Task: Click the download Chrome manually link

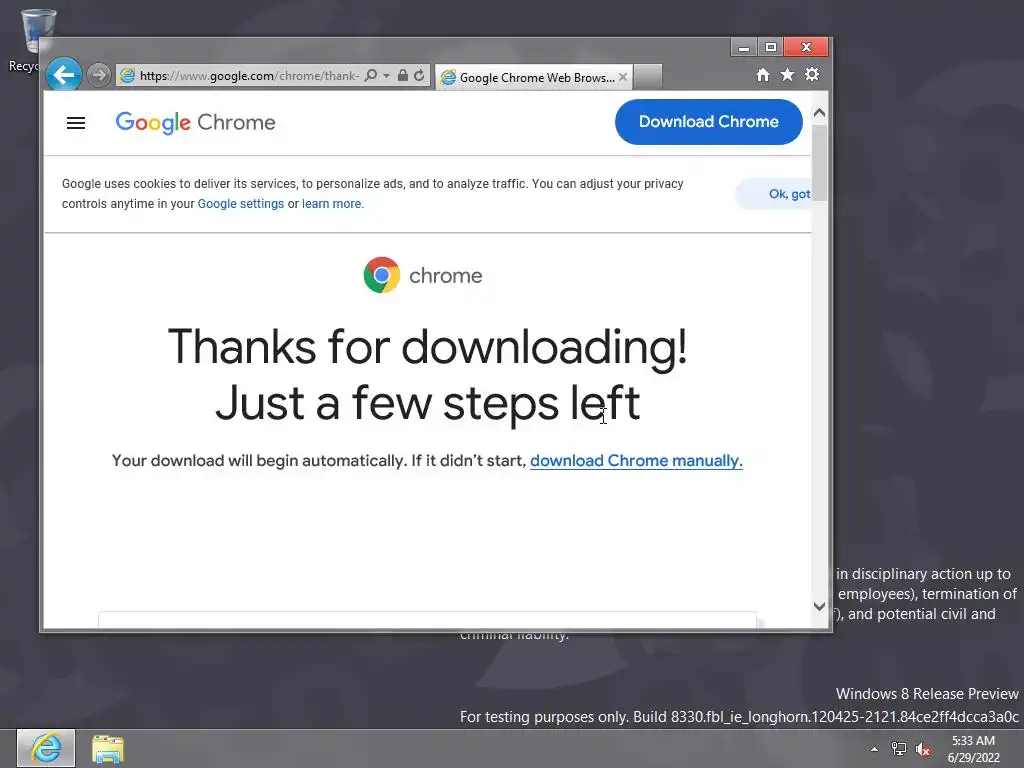Action: pos(636,460)
